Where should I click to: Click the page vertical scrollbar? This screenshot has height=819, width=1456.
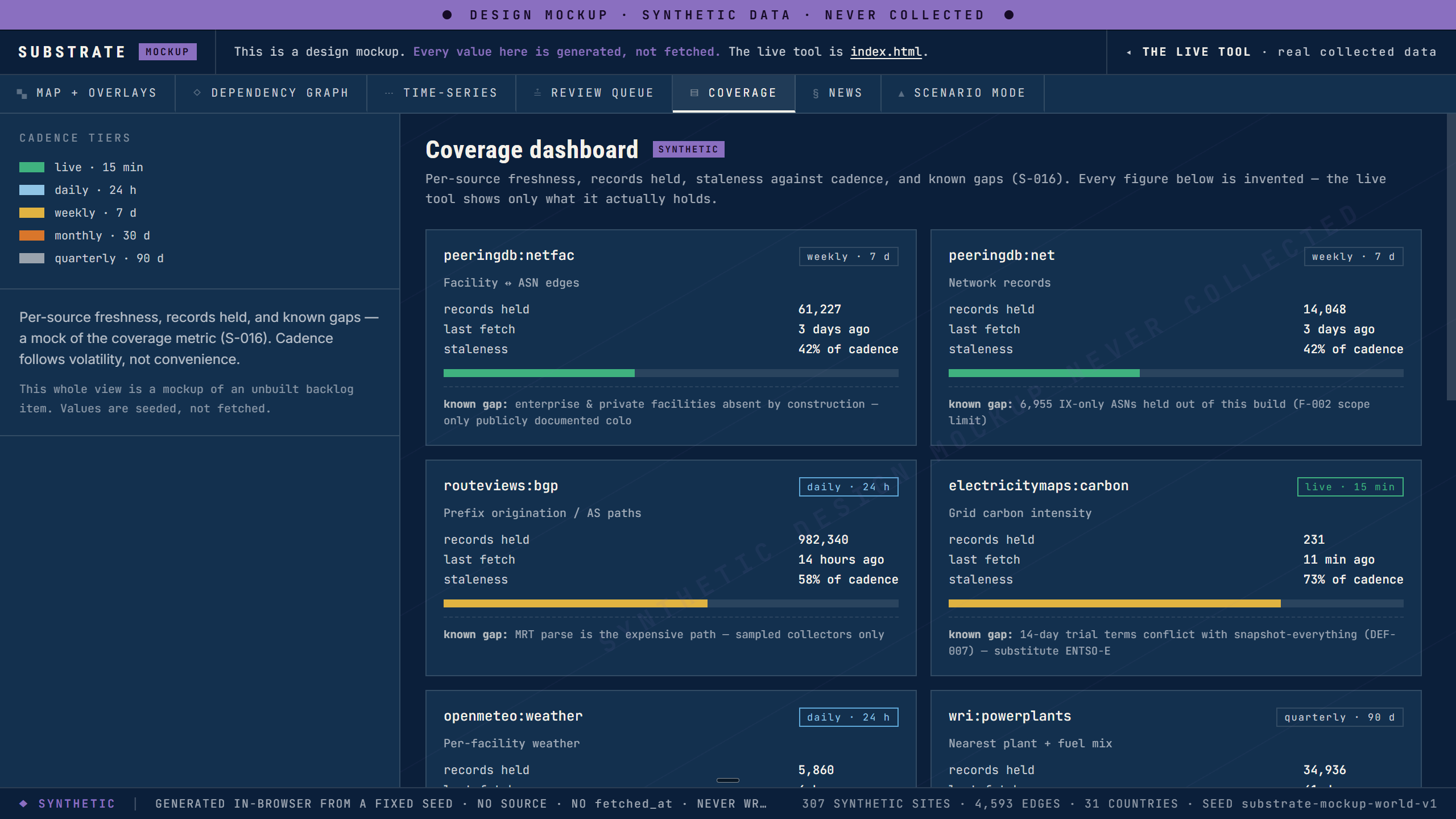[1451, 257]
